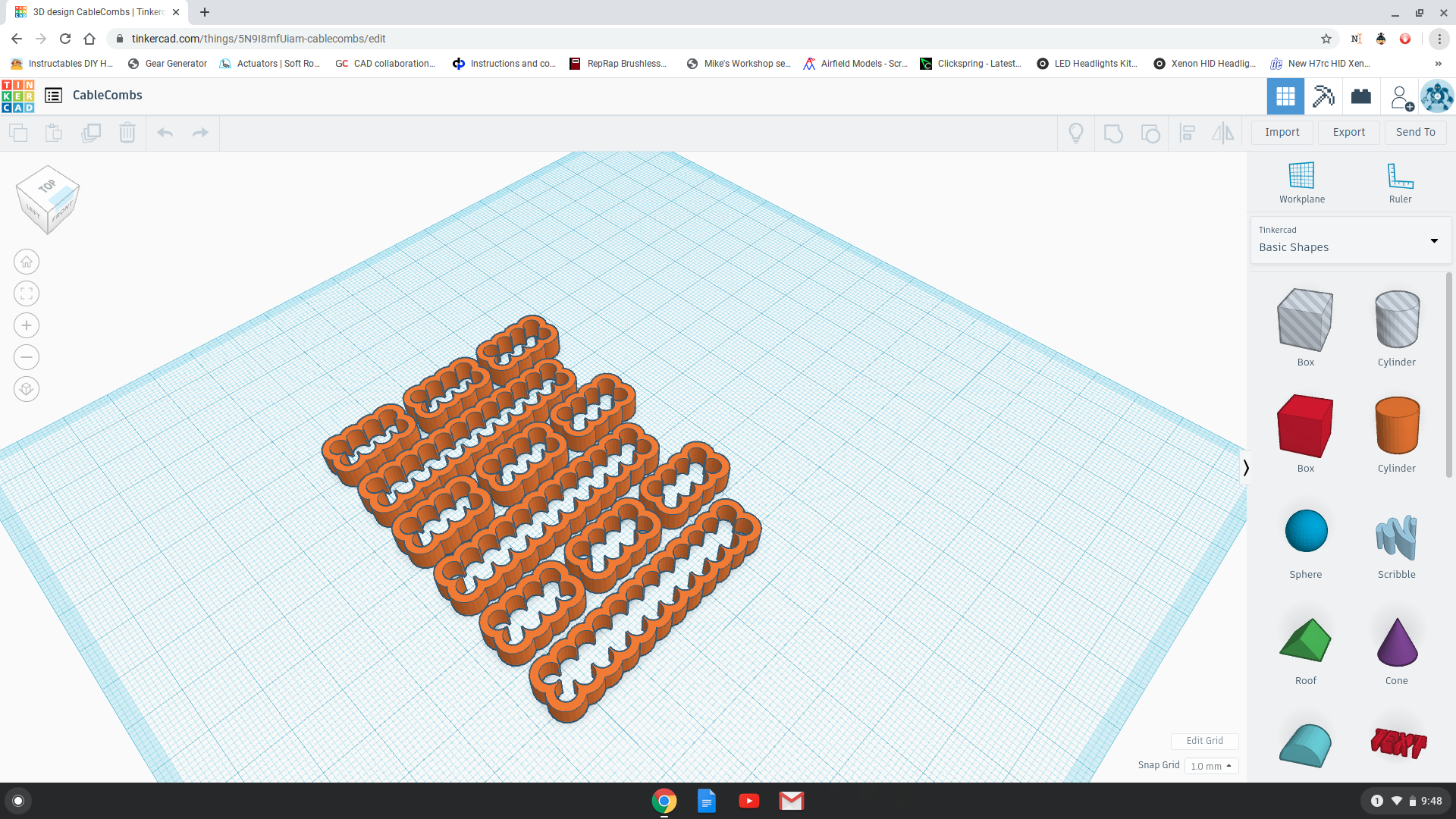The width and height of the screenshot is (1456, 819).
Task: Open YouTube from the shelf
Action: pos(749,801)
